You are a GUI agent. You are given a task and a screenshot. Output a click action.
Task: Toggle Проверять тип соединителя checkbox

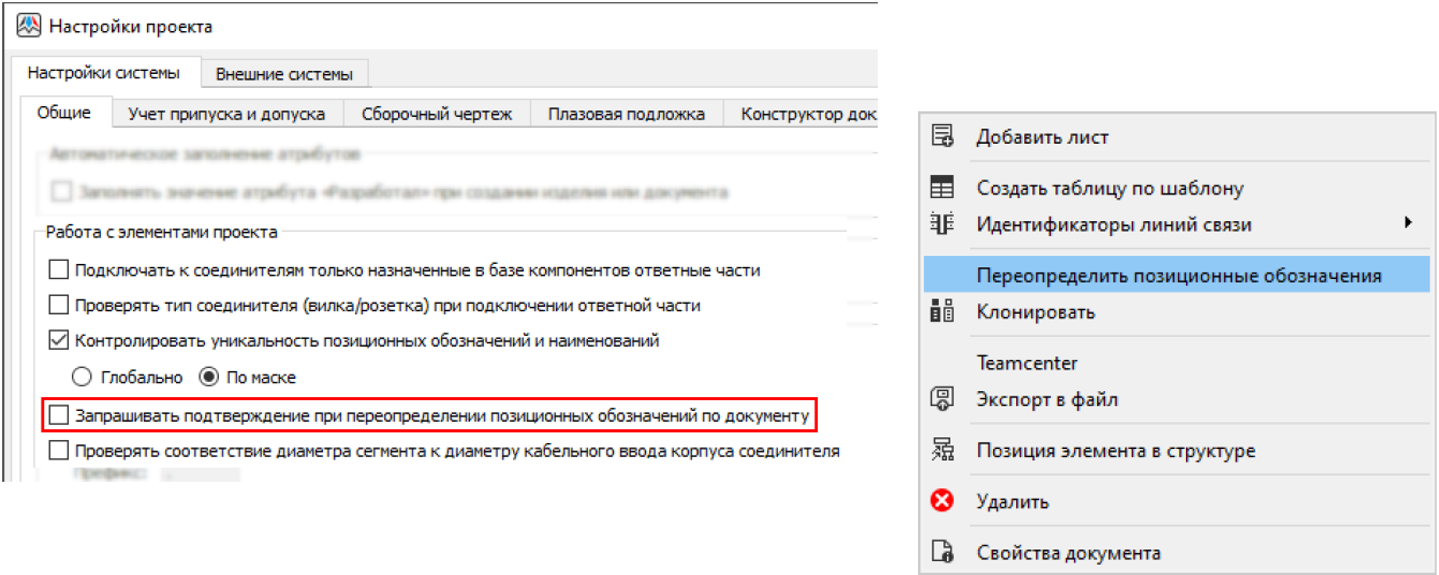click(59, 305)
